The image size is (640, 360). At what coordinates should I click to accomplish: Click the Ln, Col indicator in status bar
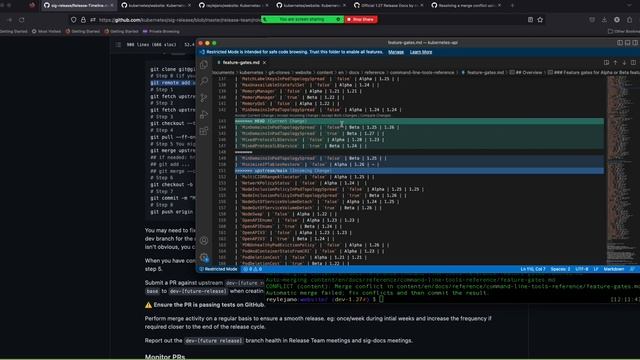point(533,269)
